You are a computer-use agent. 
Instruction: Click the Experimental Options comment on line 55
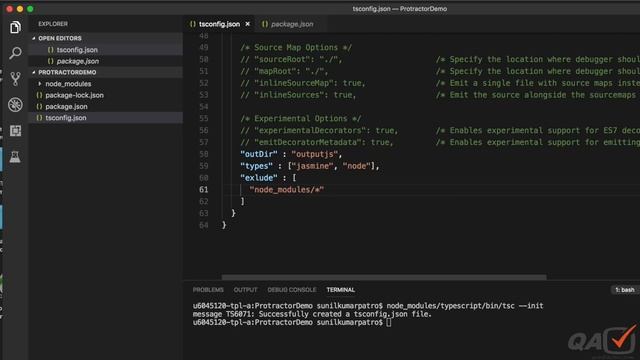pyautogui.click(x=300, y=119)
